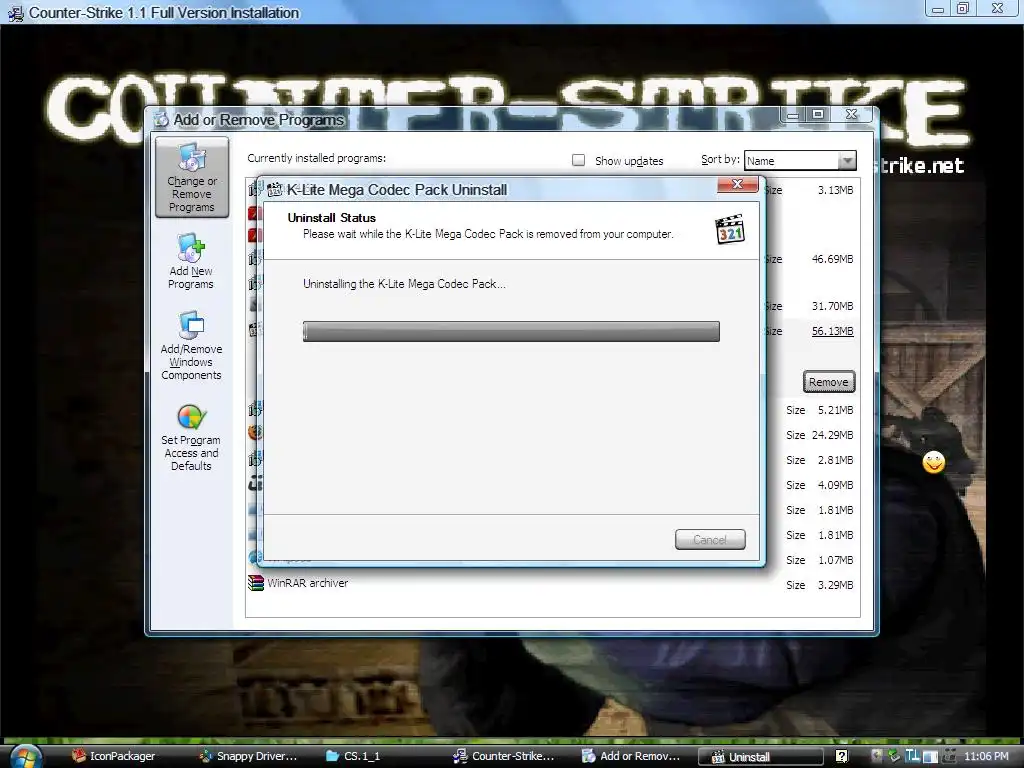The width and height of the screenshot is (1024, 768).
Task: Maximize the Add or Remove Programs window
Action: coord(818,114)
